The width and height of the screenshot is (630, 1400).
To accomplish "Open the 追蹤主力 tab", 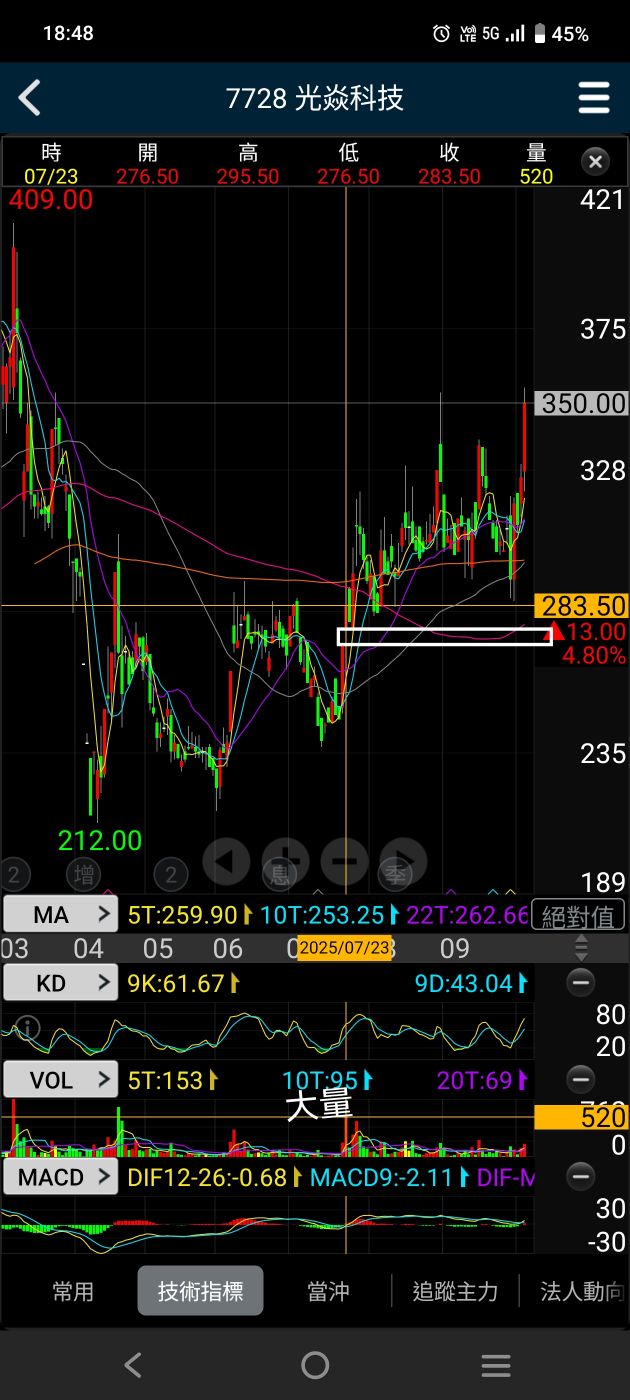I will (455, 1291).
